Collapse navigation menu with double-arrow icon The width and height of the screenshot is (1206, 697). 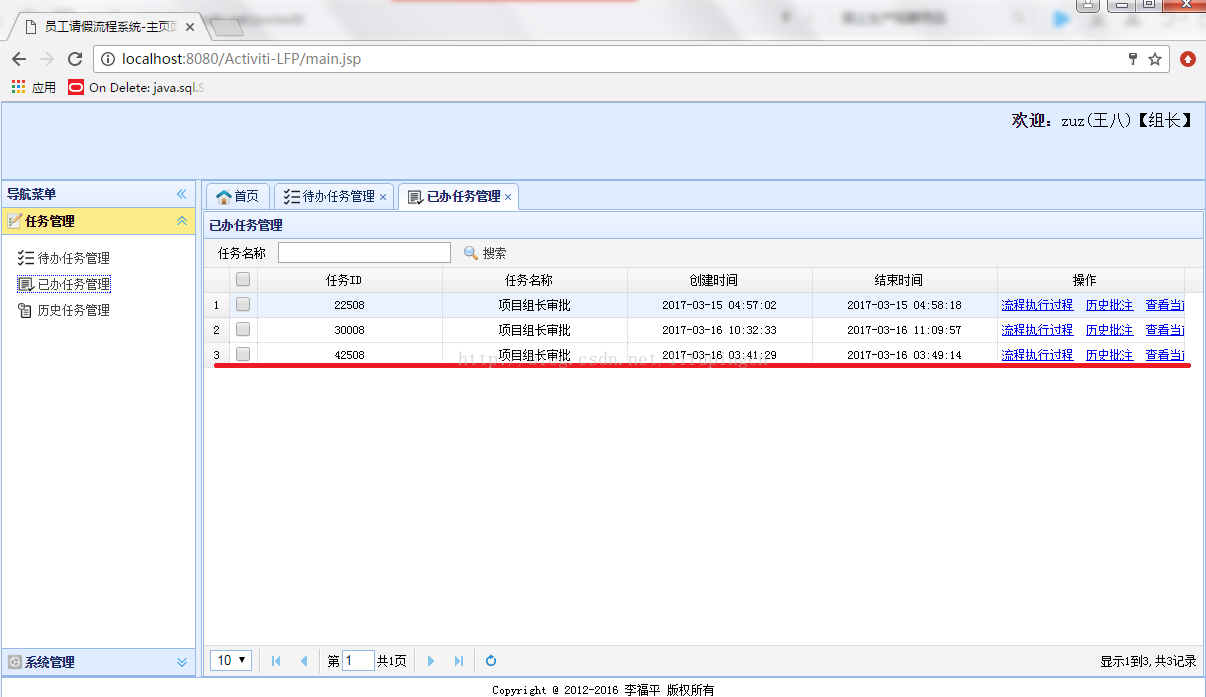pos(182,194)
